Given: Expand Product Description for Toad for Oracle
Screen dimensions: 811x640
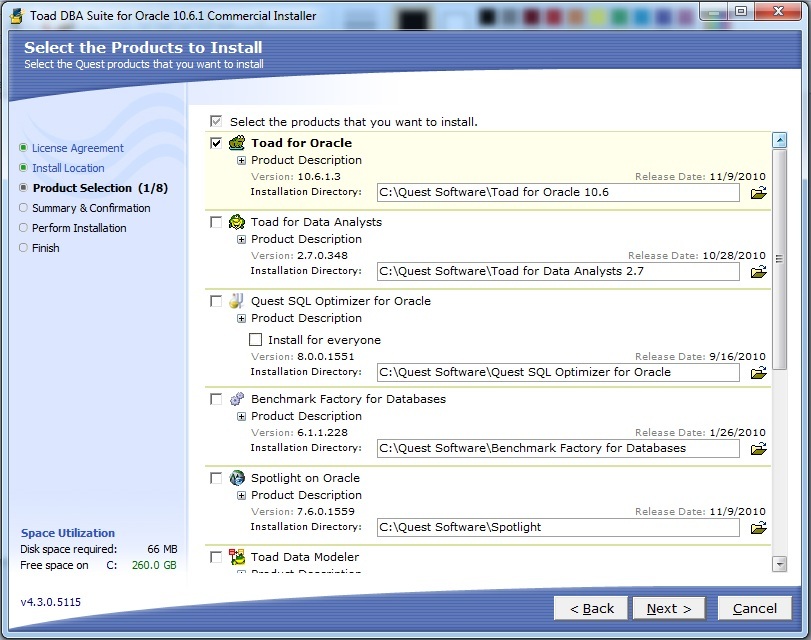Looking at the screenshot, I should pyautogui.click(x=241, y=160).
